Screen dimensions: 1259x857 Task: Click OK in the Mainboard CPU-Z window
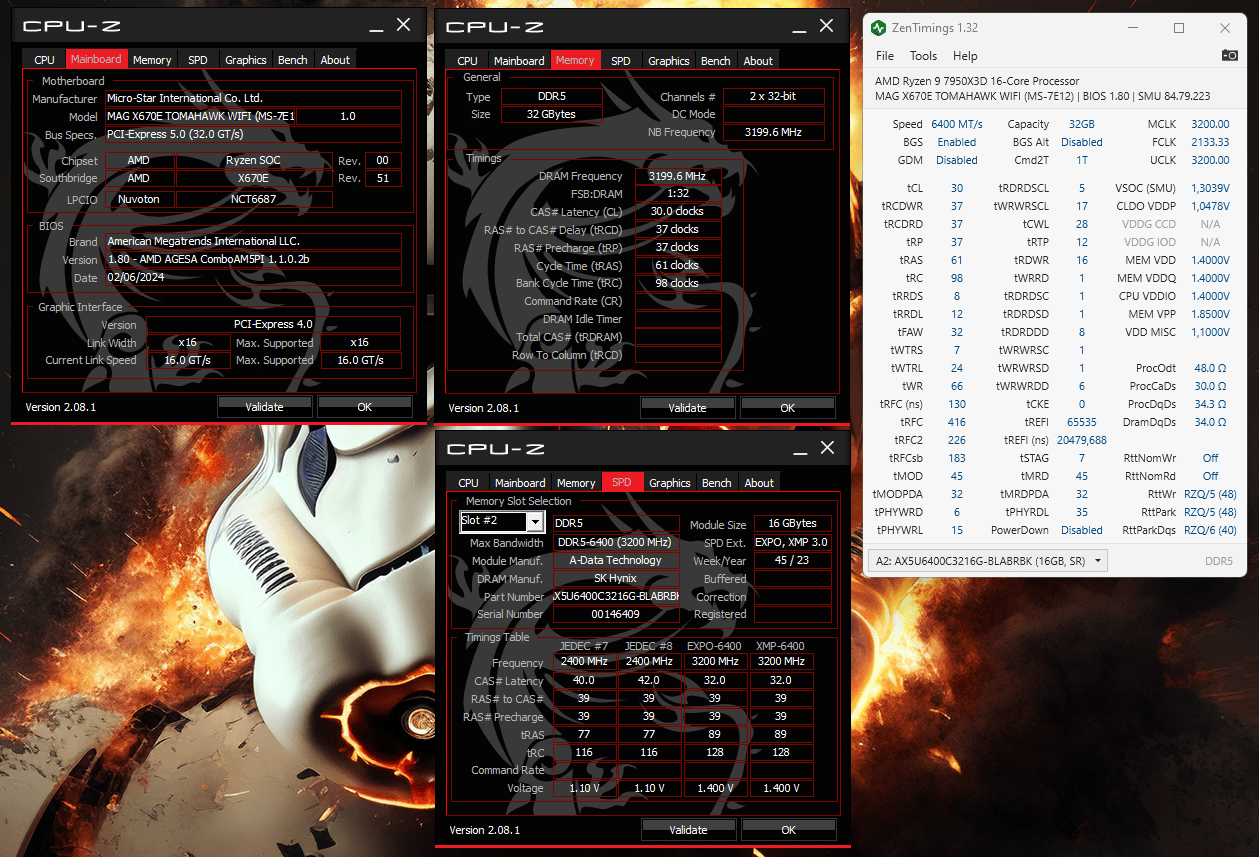364,406
